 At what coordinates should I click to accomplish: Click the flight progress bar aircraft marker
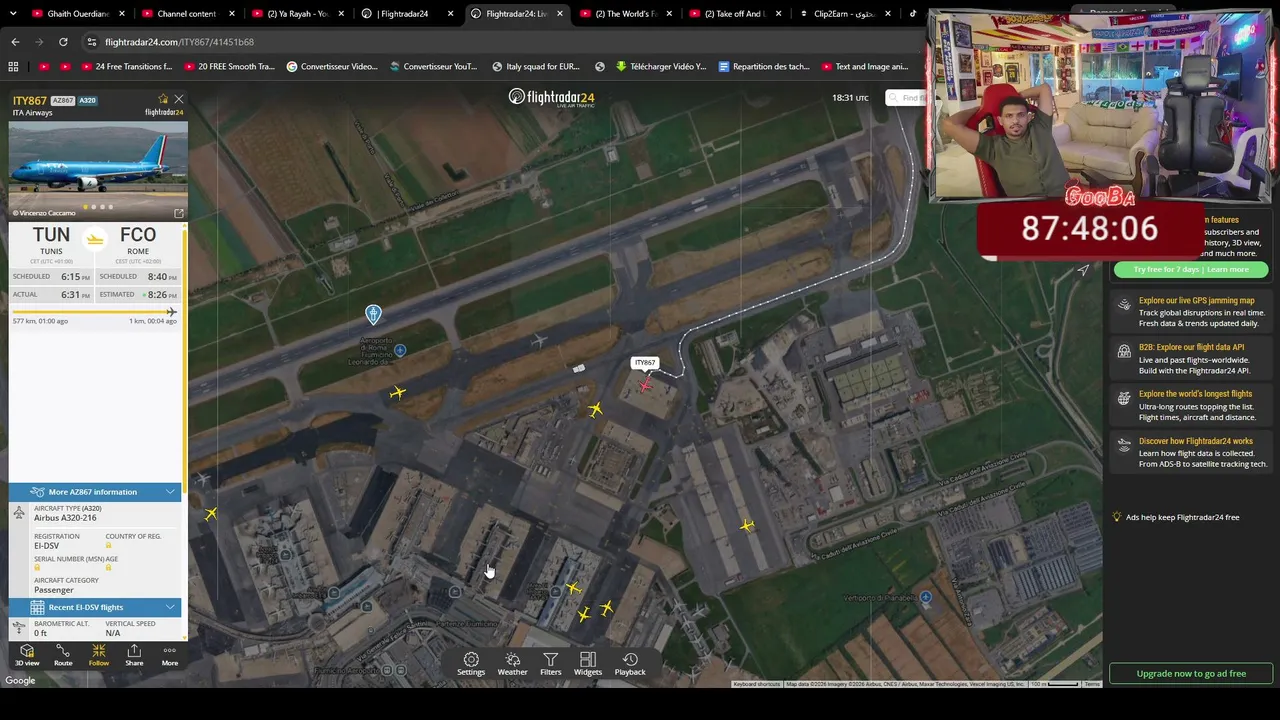tap(172, 312)
